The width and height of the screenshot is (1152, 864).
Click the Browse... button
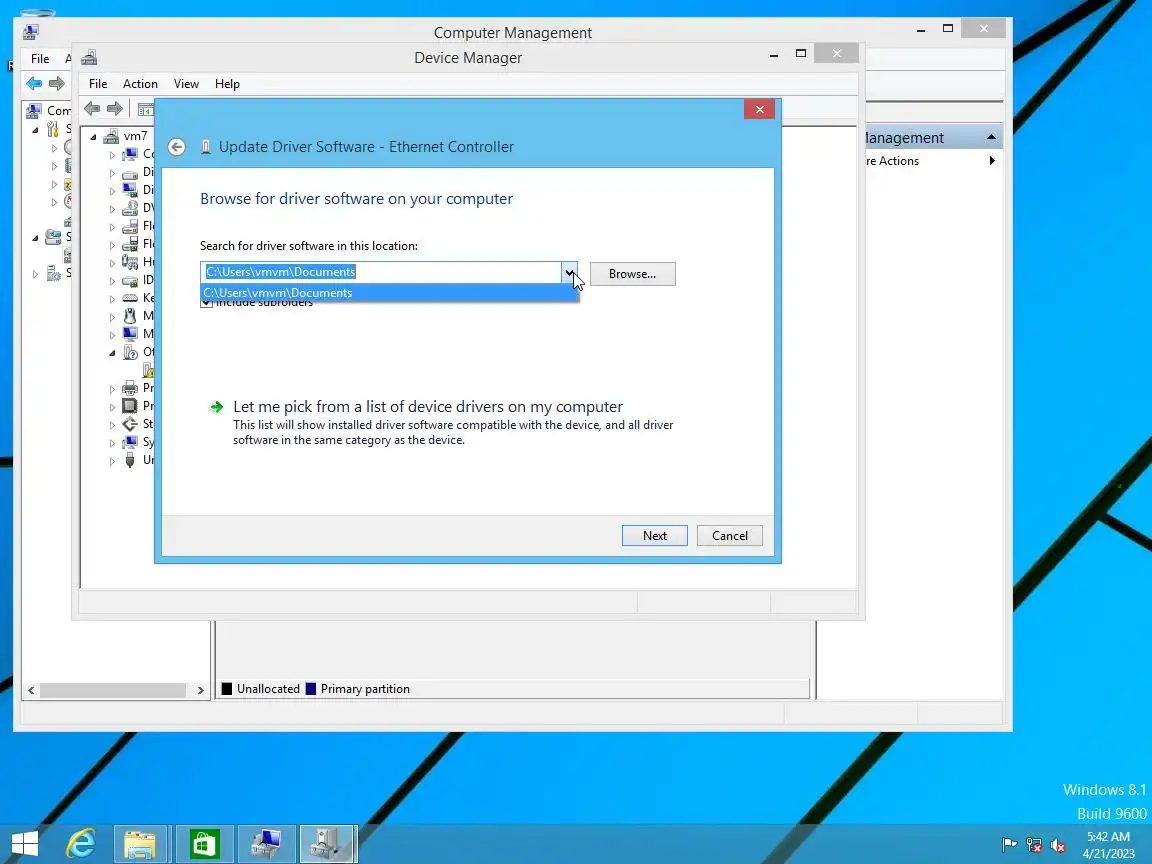point(633,274)
